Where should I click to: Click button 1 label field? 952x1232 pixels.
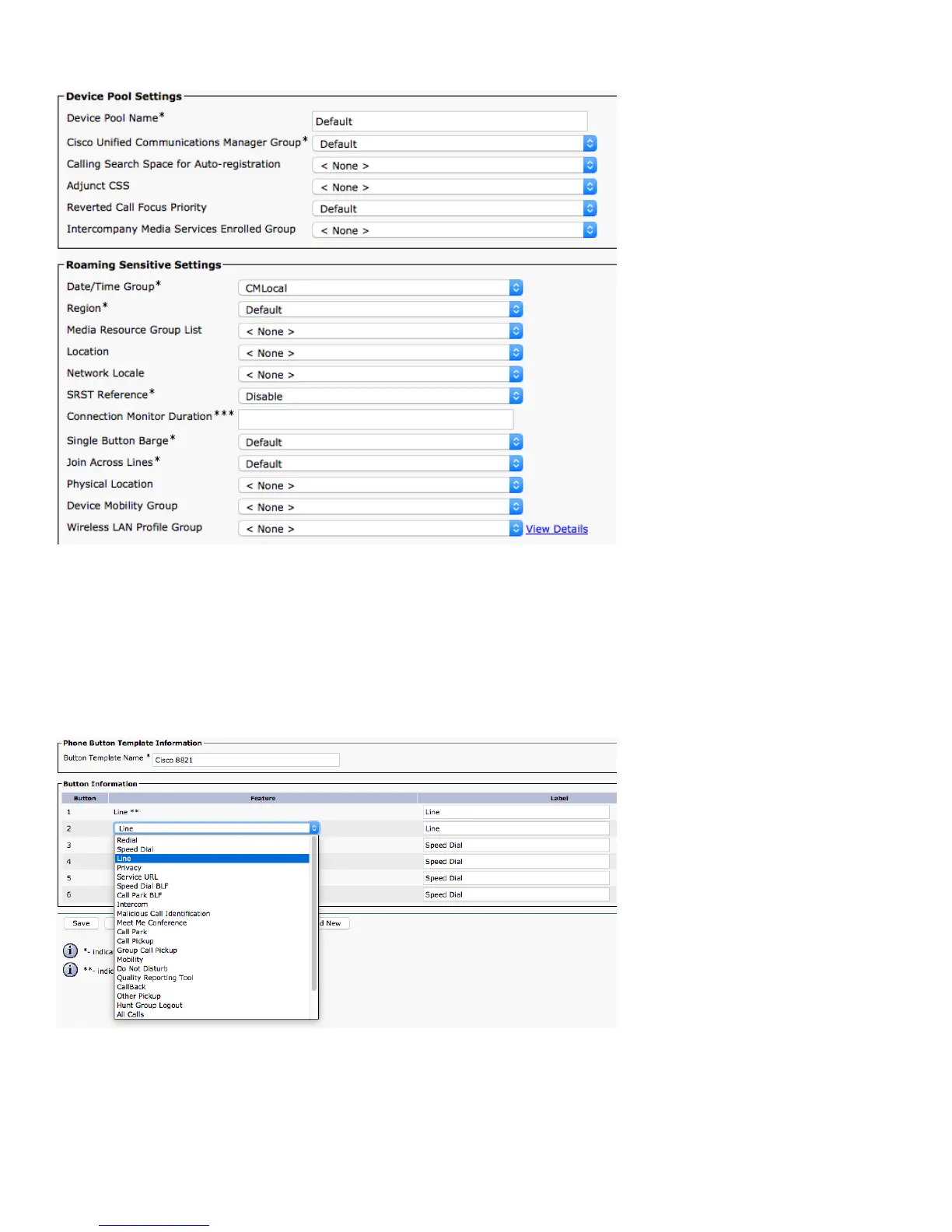516,812
